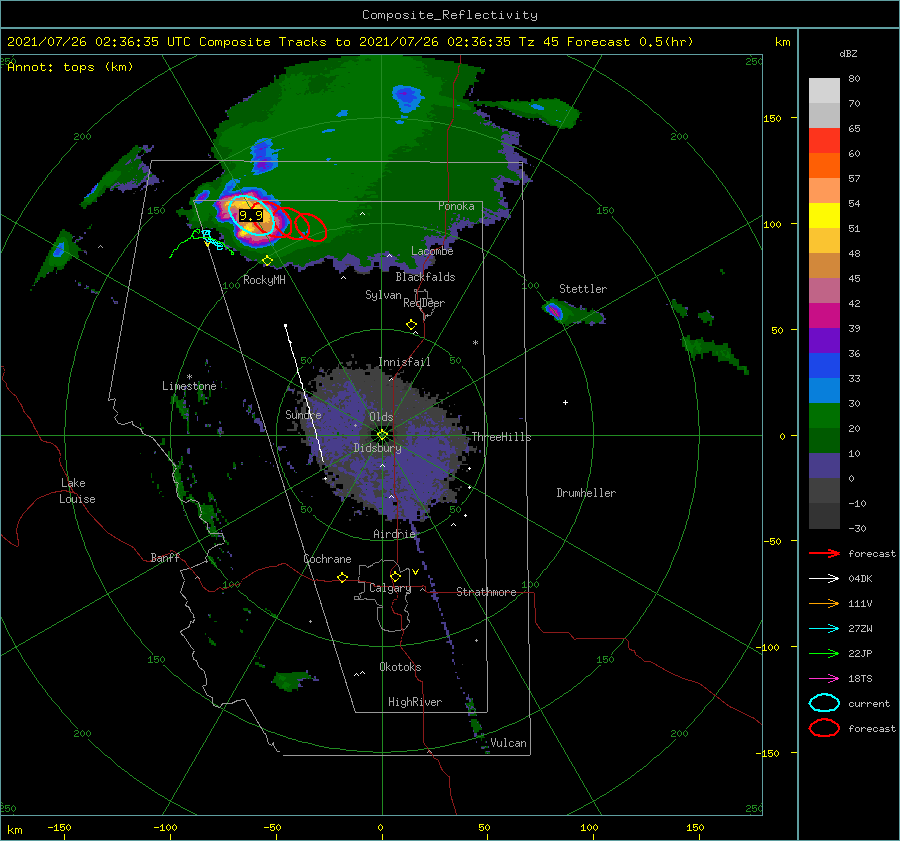Click the ThreeHills label
This screenshot has height=841, width=900.
(x=502, y=437)
